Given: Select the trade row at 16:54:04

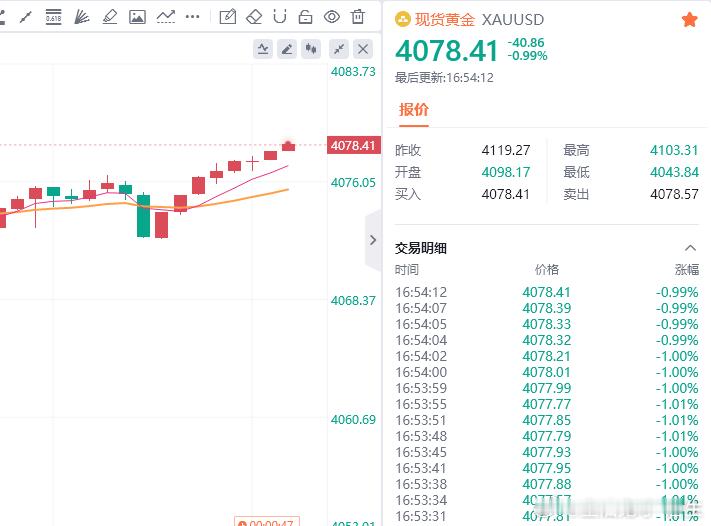Looking at the screenshot, I should [546, 340].
